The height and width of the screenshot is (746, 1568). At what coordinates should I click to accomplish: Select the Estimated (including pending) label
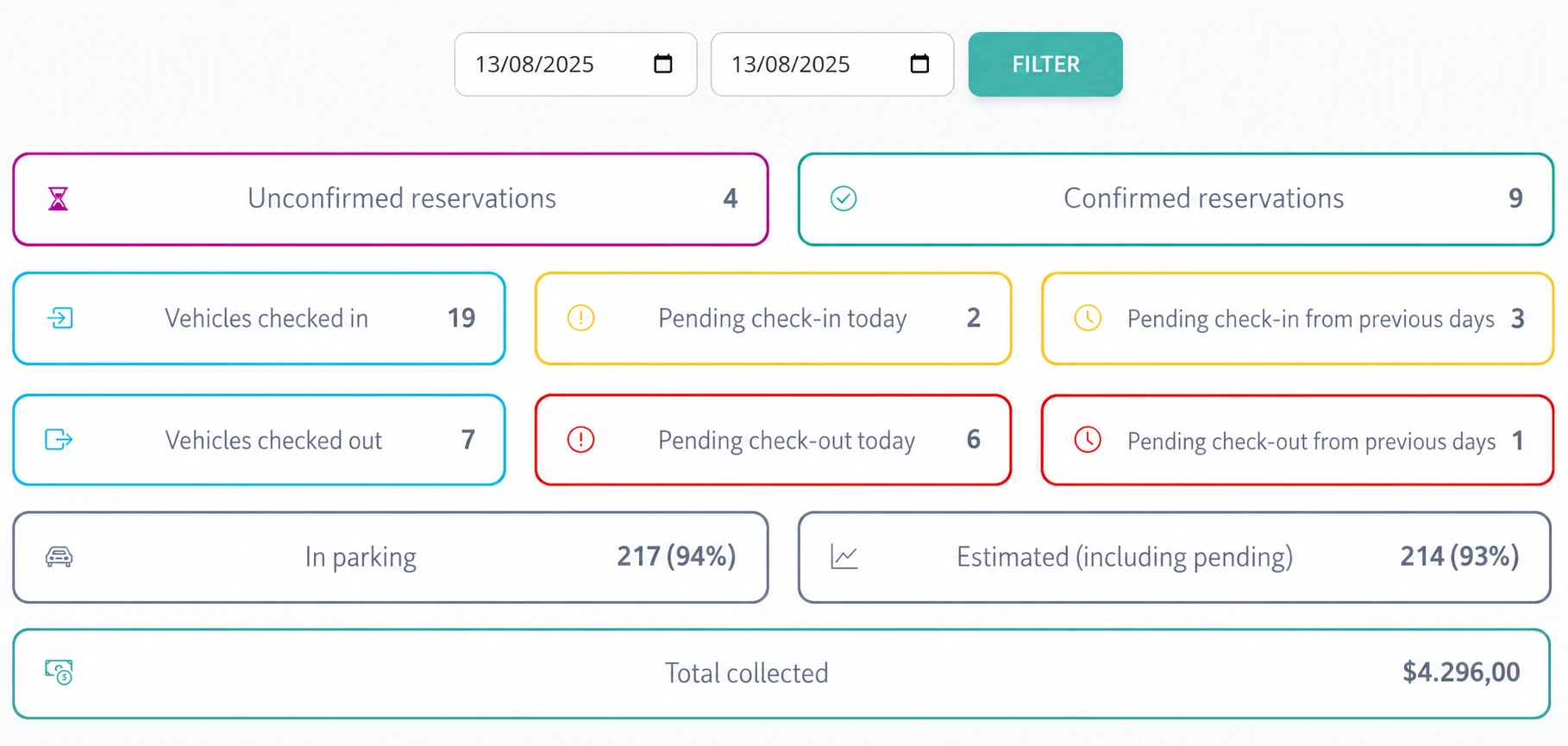(x=1125, y=558)
